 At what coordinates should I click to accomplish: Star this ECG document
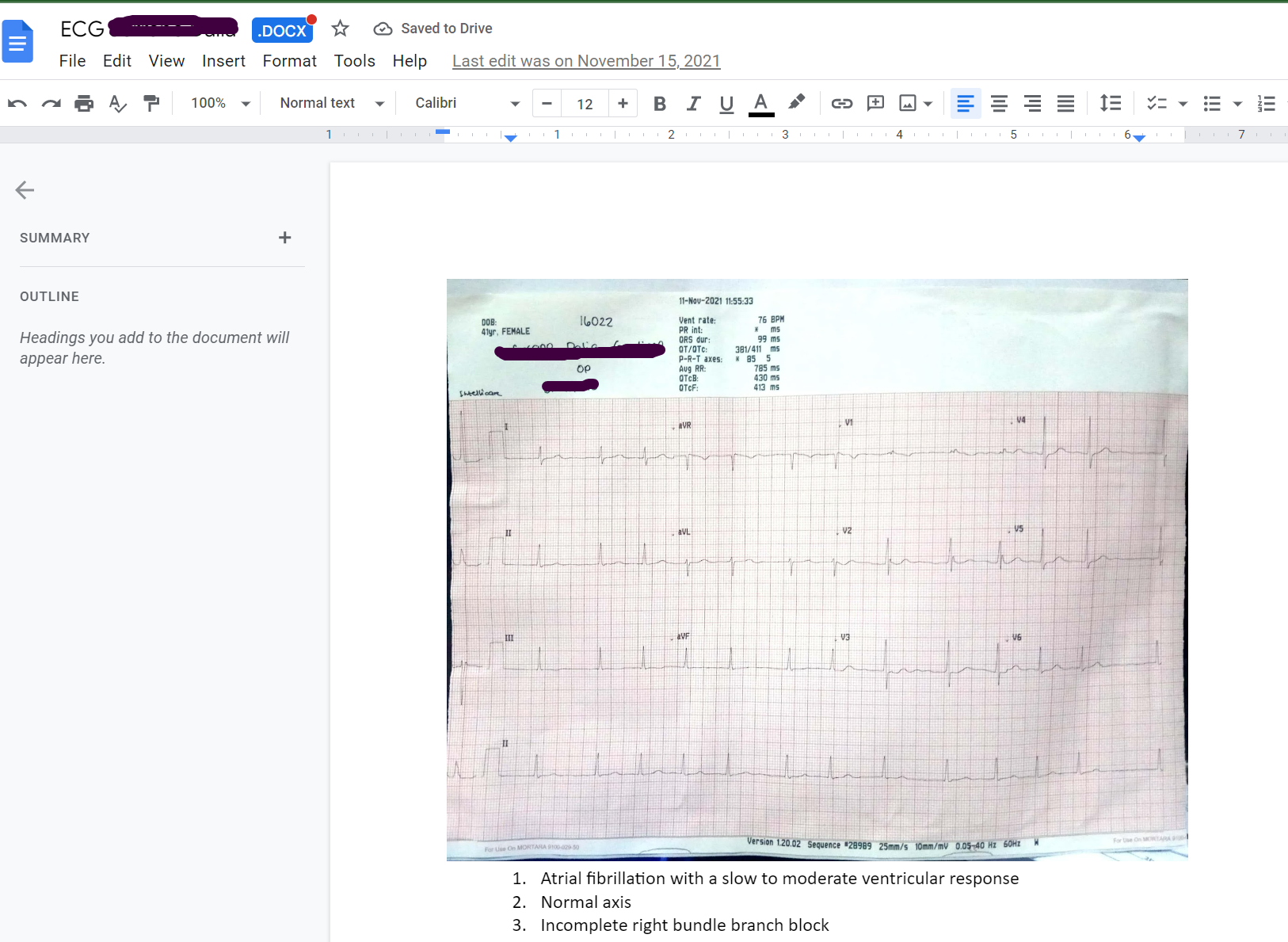(341, 29)
